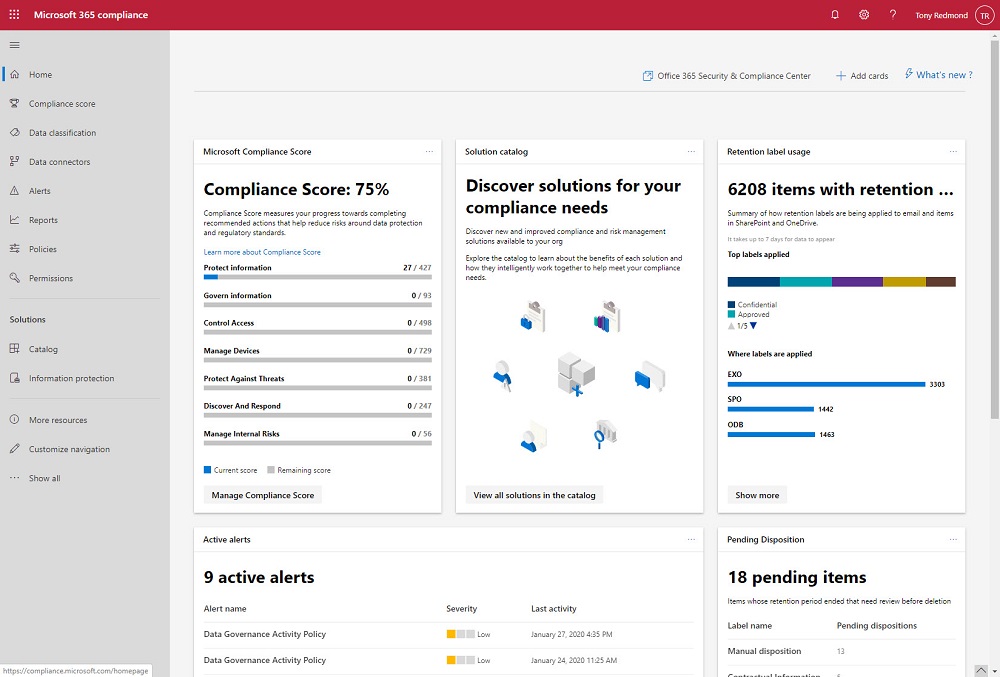Open Solution catalog card options ellipsis
The image size is (1000, 677).
coord(691,152)
